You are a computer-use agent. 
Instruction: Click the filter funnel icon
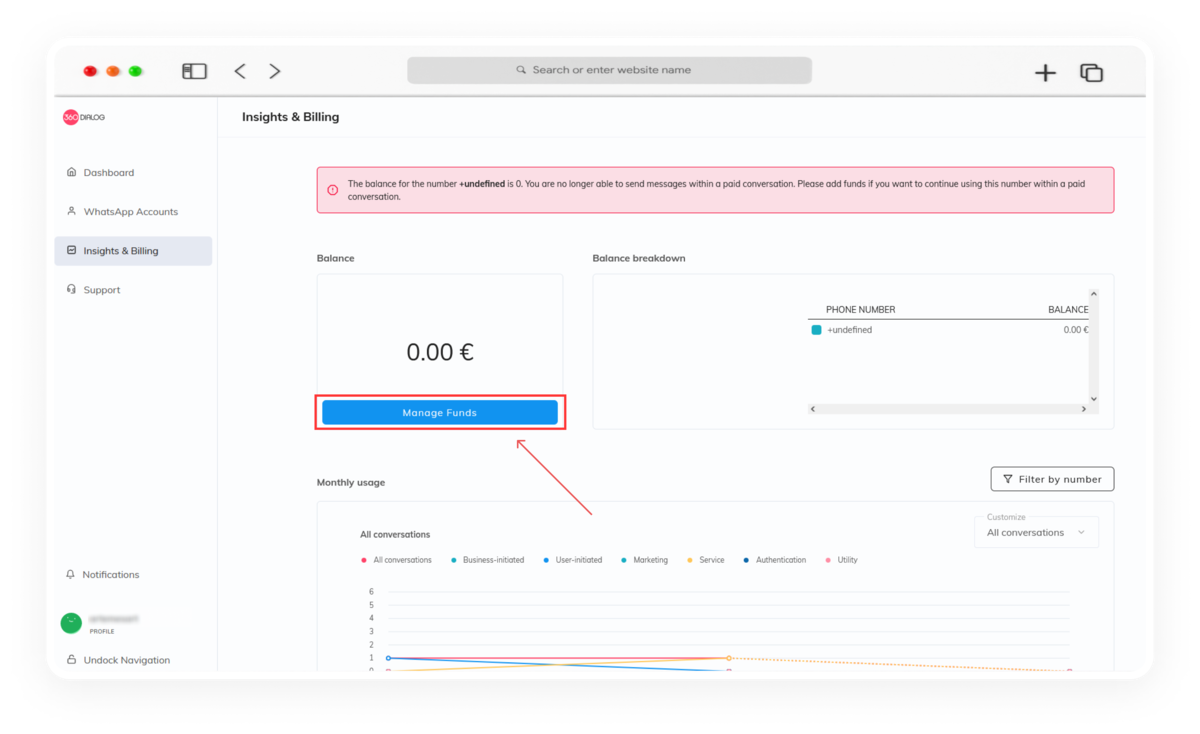point(1007,479)
